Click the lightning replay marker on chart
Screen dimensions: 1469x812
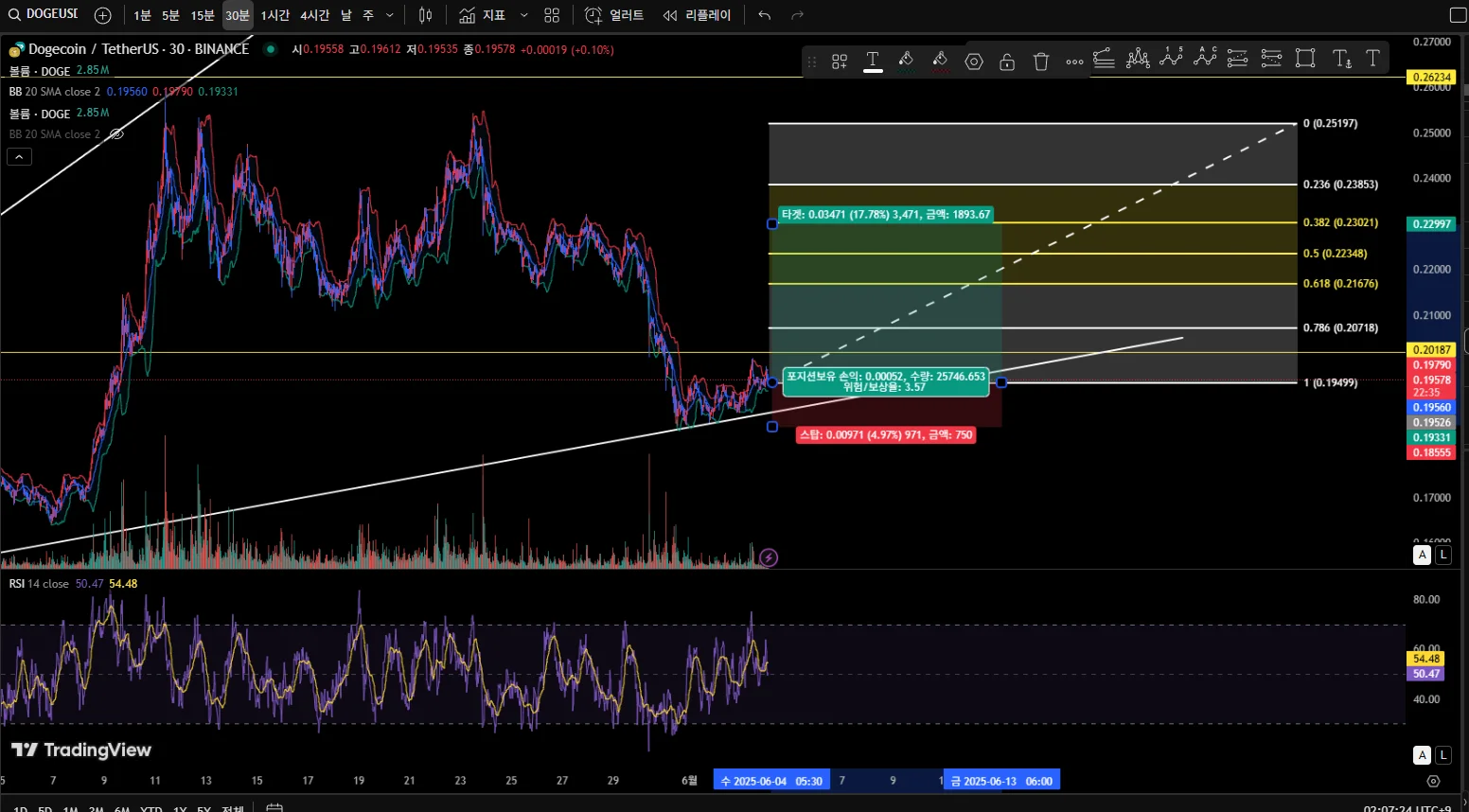769,557
